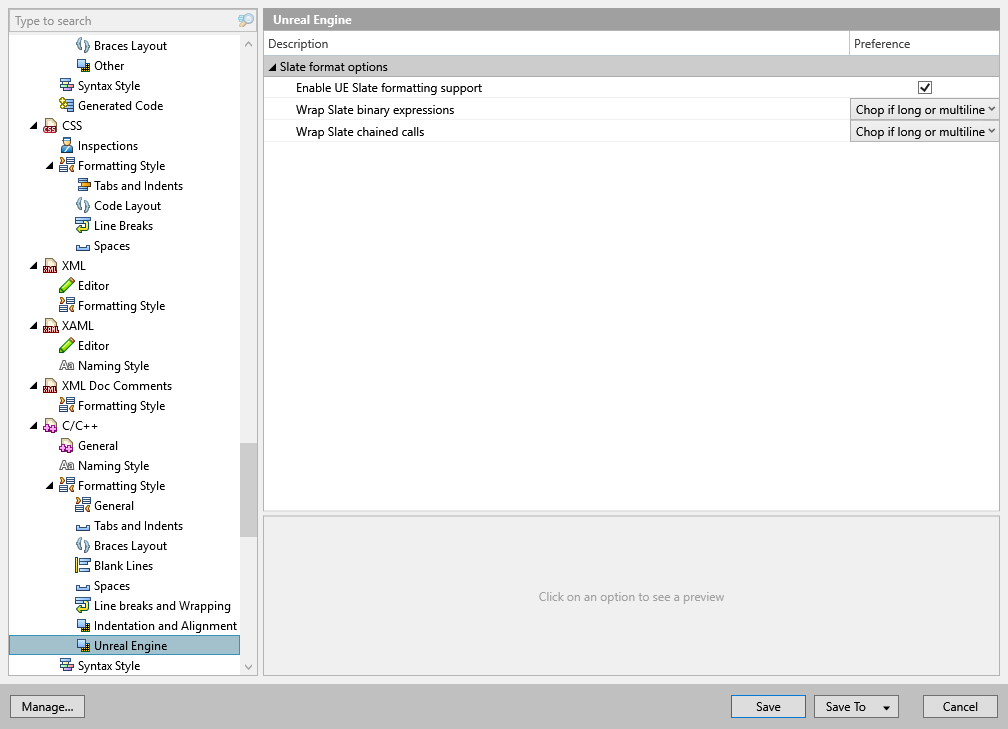
Task: Click the Blank Lines icon
Action: [x=83, y=566]
